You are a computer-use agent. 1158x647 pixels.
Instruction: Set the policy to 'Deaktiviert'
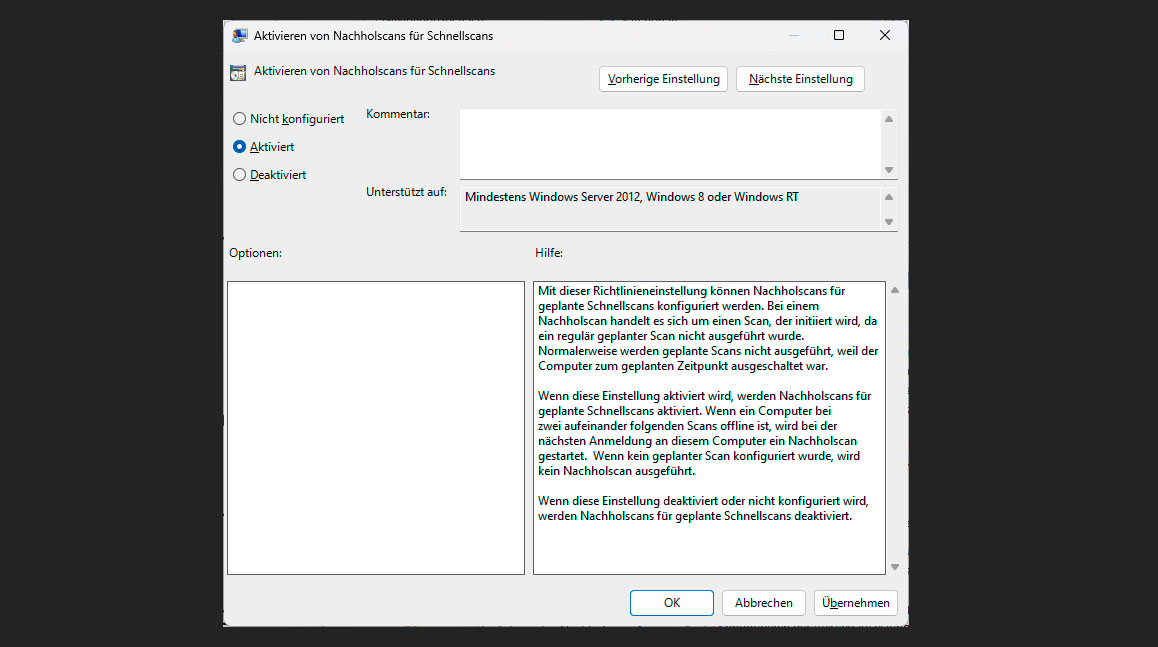pyautogui.click(x=239, y=175)
